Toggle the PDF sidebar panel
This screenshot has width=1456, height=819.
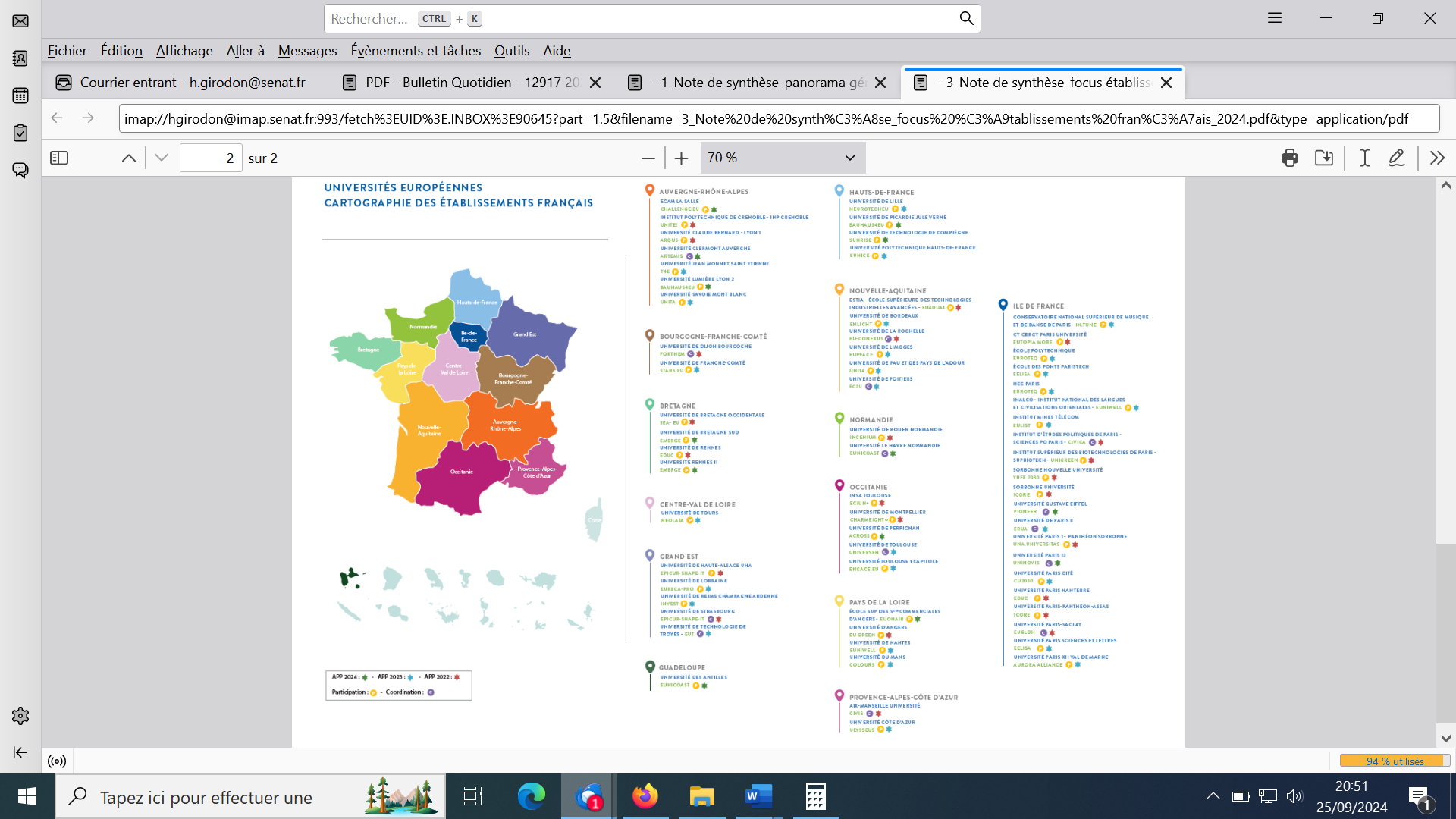pos(59,158)
